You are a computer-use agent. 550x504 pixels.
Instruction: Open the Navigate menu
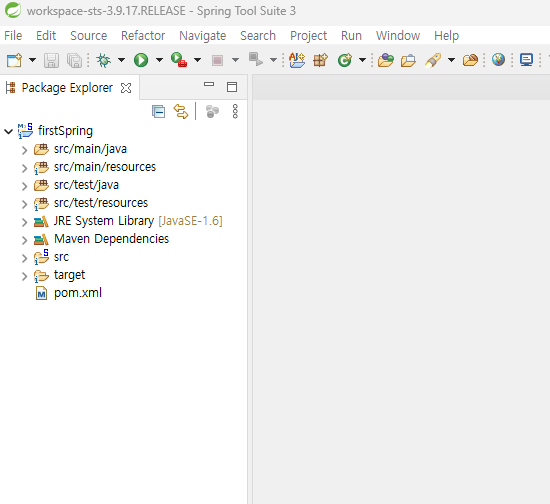[202, 35]
